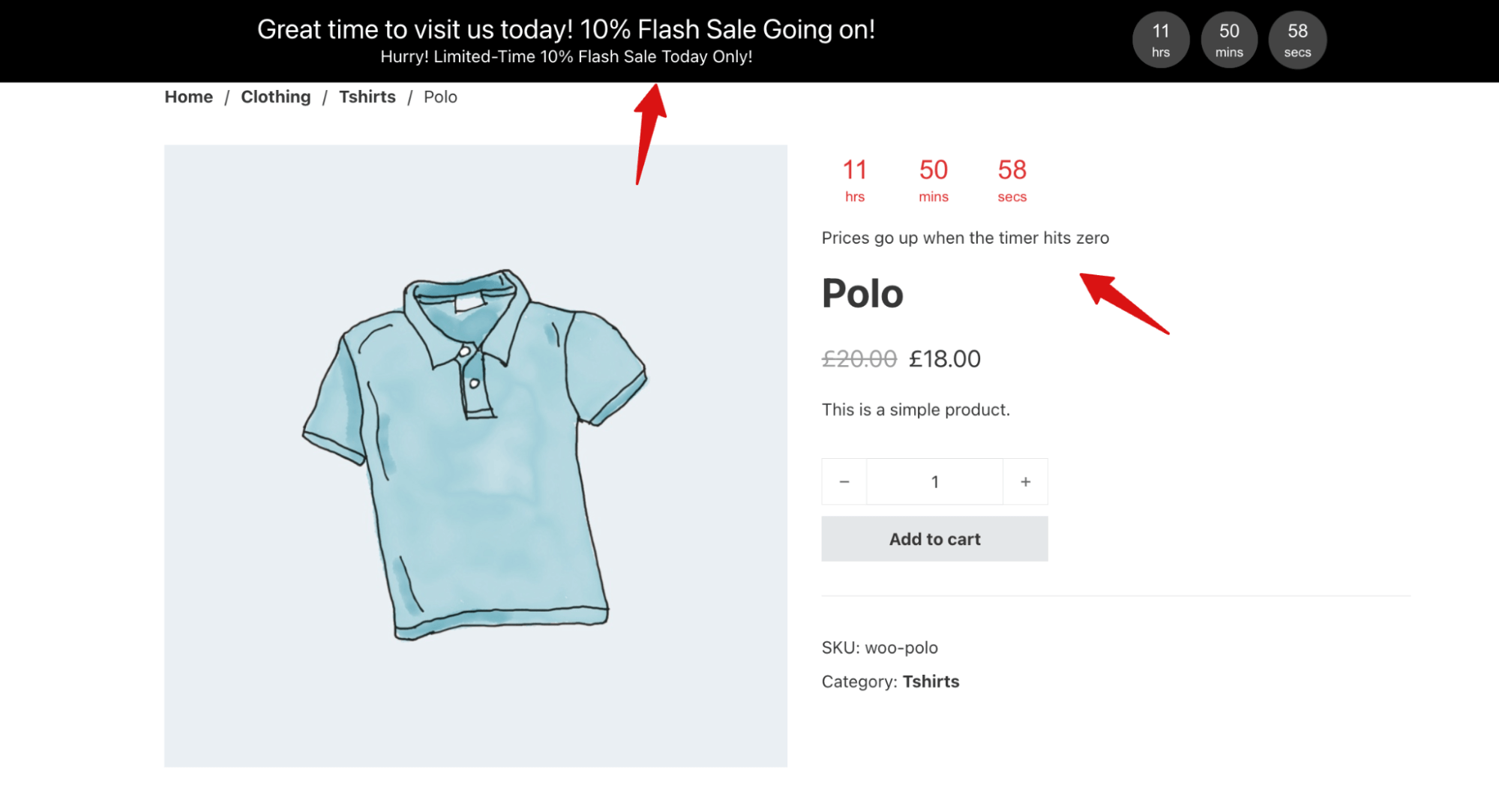Click the blue polo shirt image
1499x812 pixels.
coord(475,455)
